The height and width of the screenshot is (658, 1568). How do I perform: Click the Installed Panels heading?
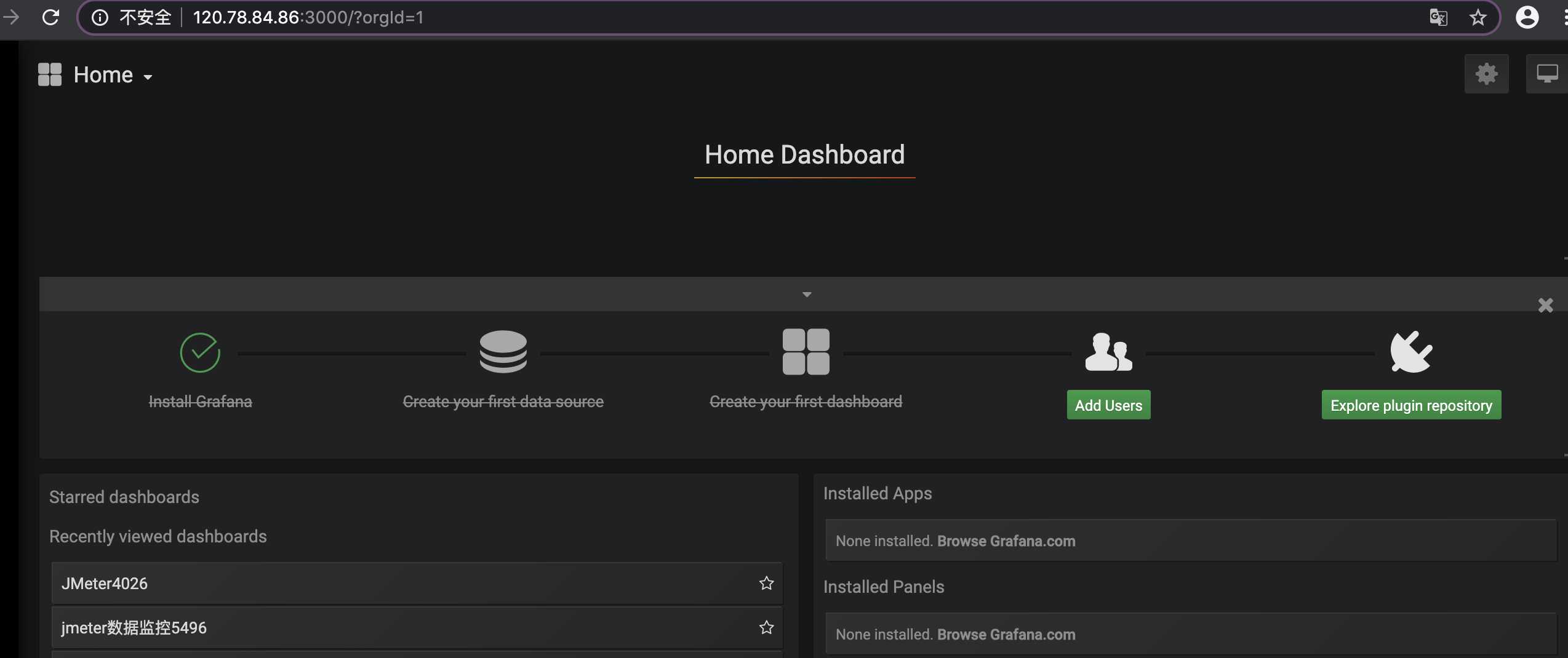click(884, 587)
